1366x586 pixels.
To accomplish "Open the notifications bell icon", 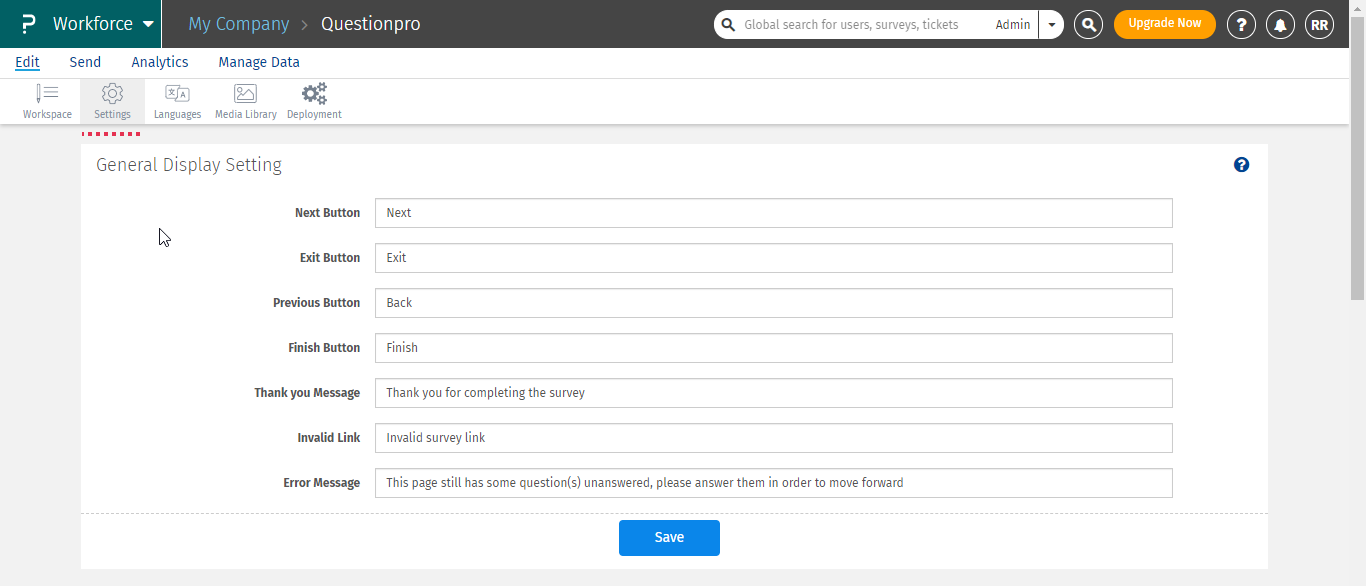I will [1280, 25].
